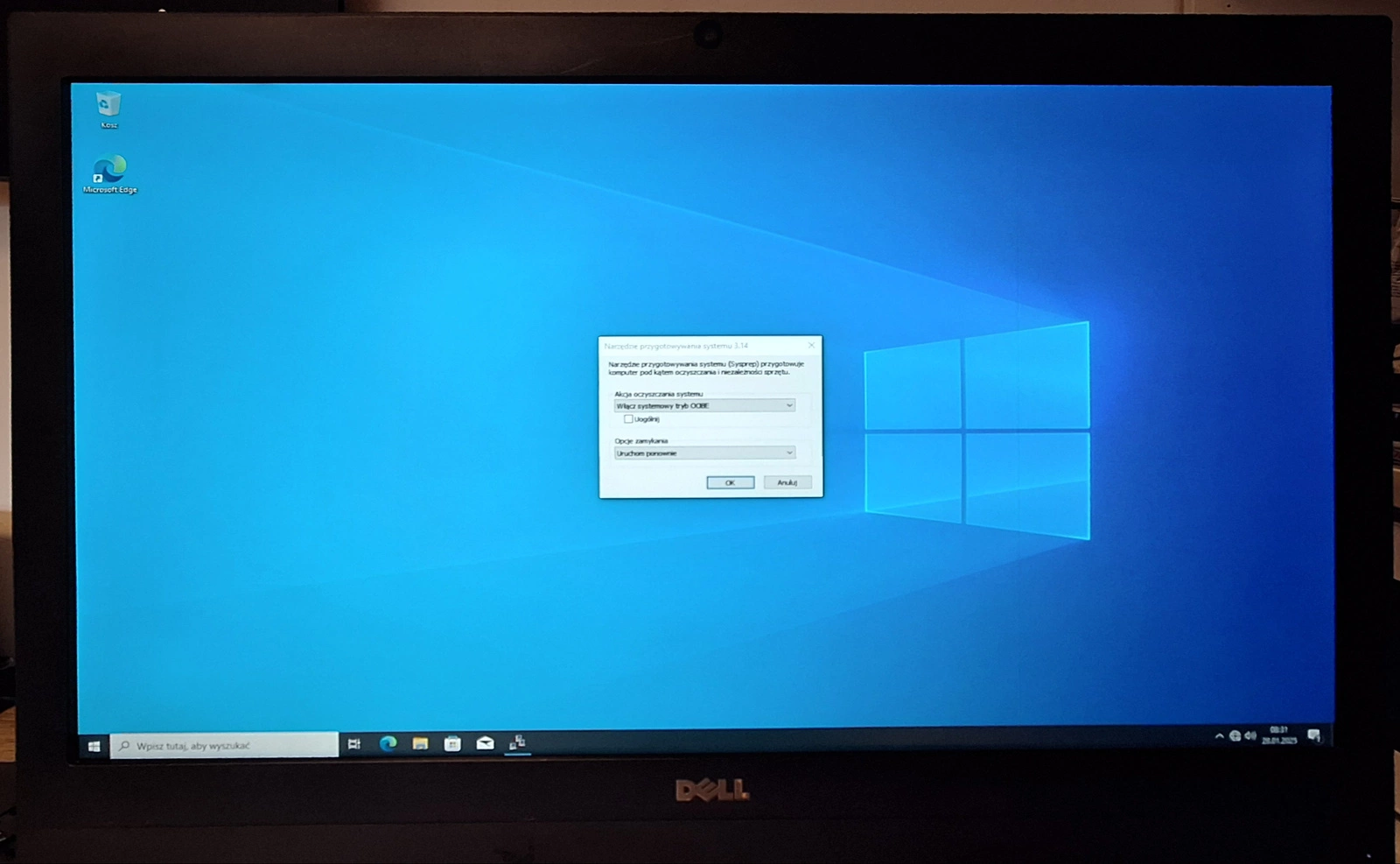Click the volume speaker tray icon

tap(1249, 736)
